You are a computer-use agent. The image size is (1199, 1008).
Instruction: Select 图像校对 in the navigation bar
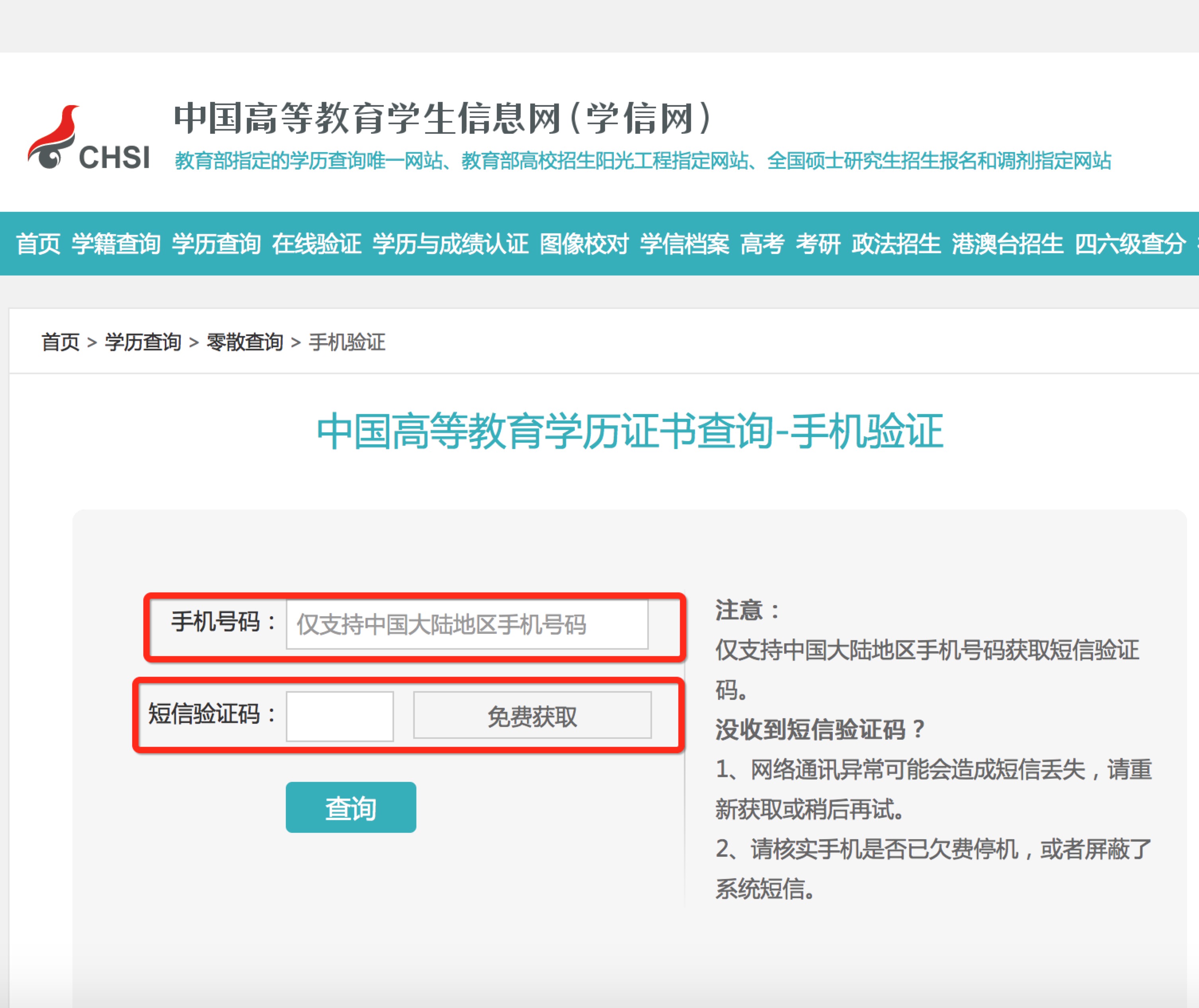(584, 244)
